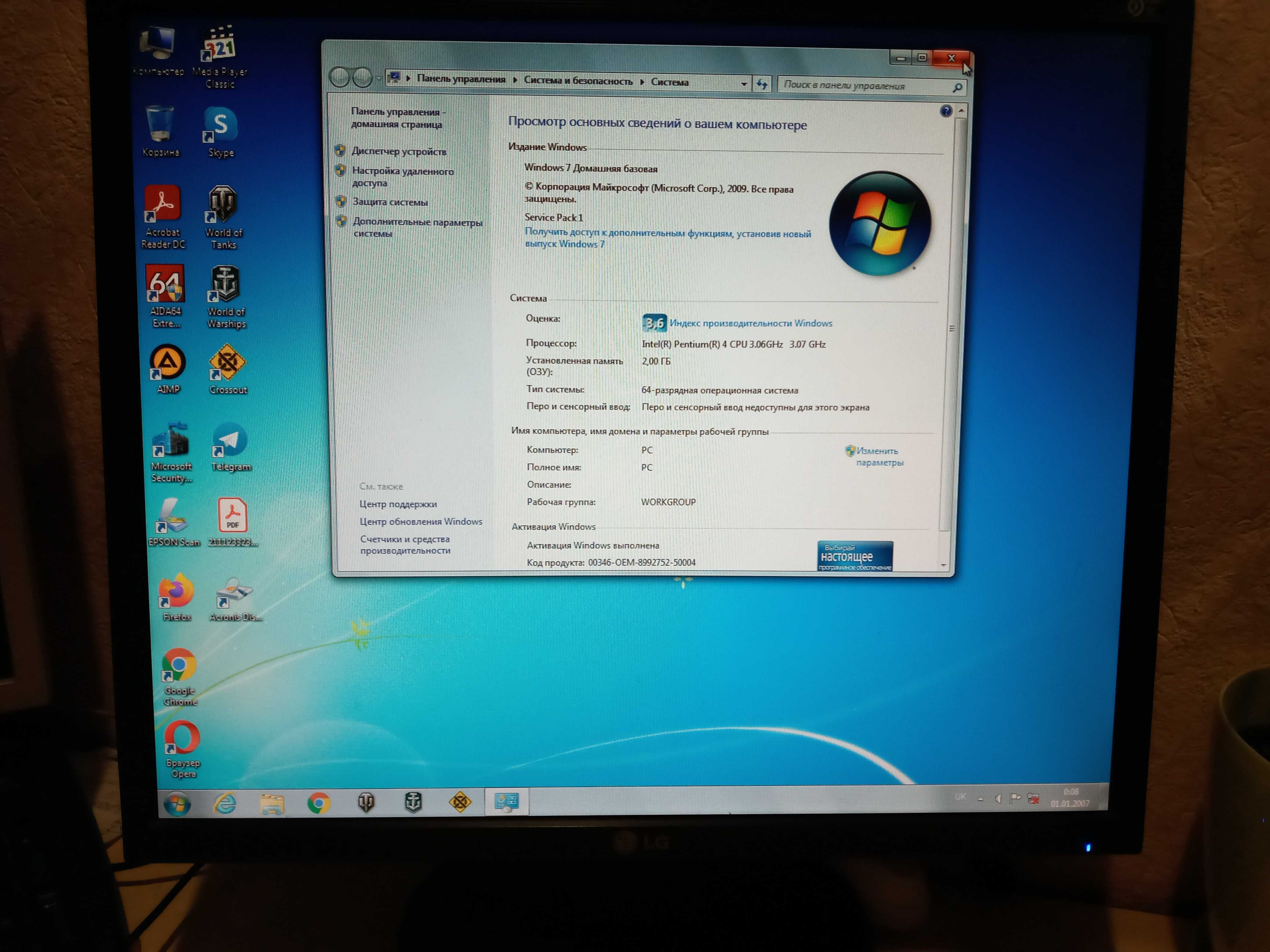The width and height of the screenshot is (1270, 952).
Task: Open Индекс производительности Windows link
Action: click(x=750, y=323)
